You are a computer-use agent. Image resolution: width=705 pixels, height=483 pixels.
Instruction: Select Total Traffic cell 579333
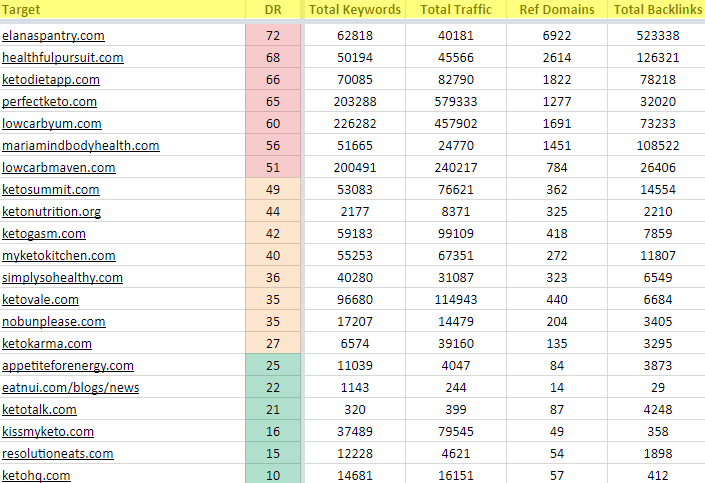point(456,102)
